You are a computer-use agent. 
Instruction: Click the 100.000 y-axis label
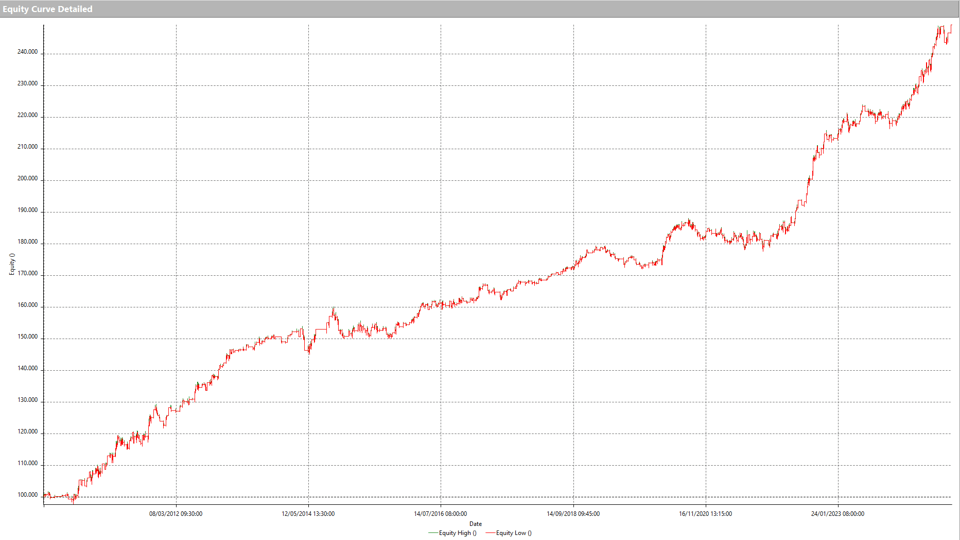27,496
